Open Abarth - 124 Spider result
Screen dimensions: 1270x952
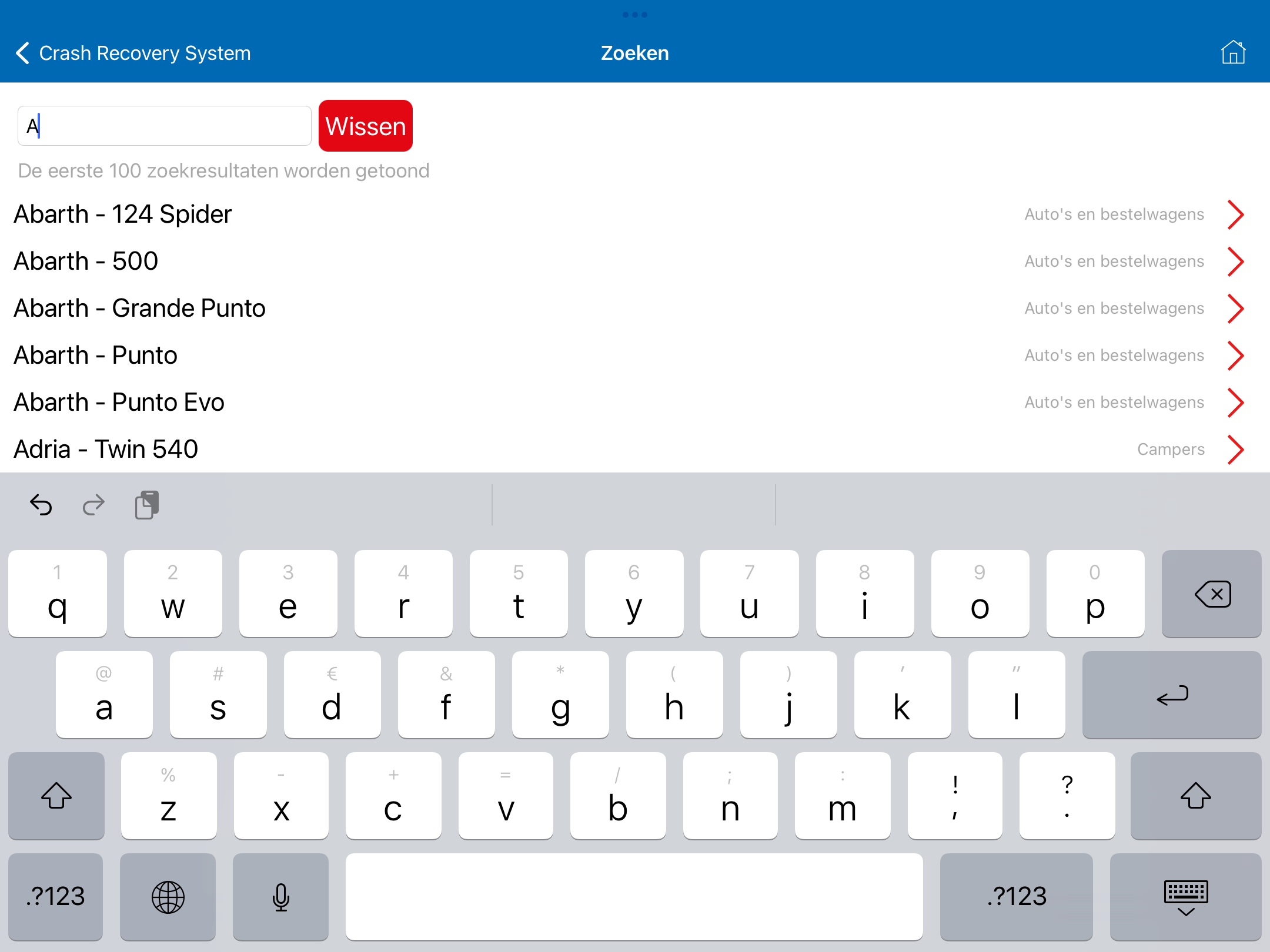[x=635, y=214]
